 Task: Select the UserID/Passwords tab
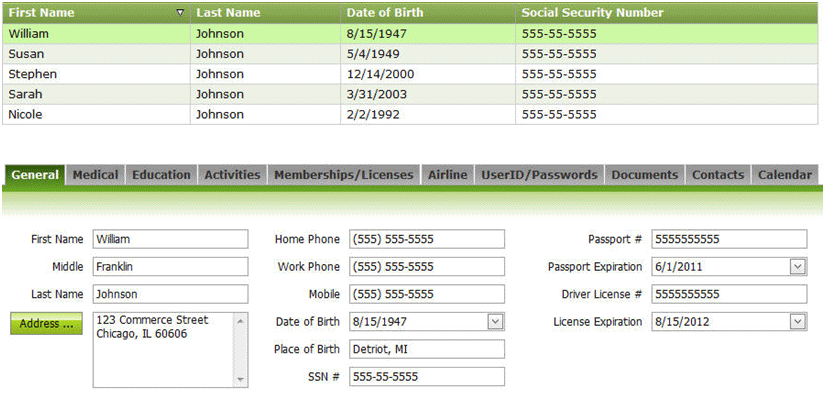point(539,175)
